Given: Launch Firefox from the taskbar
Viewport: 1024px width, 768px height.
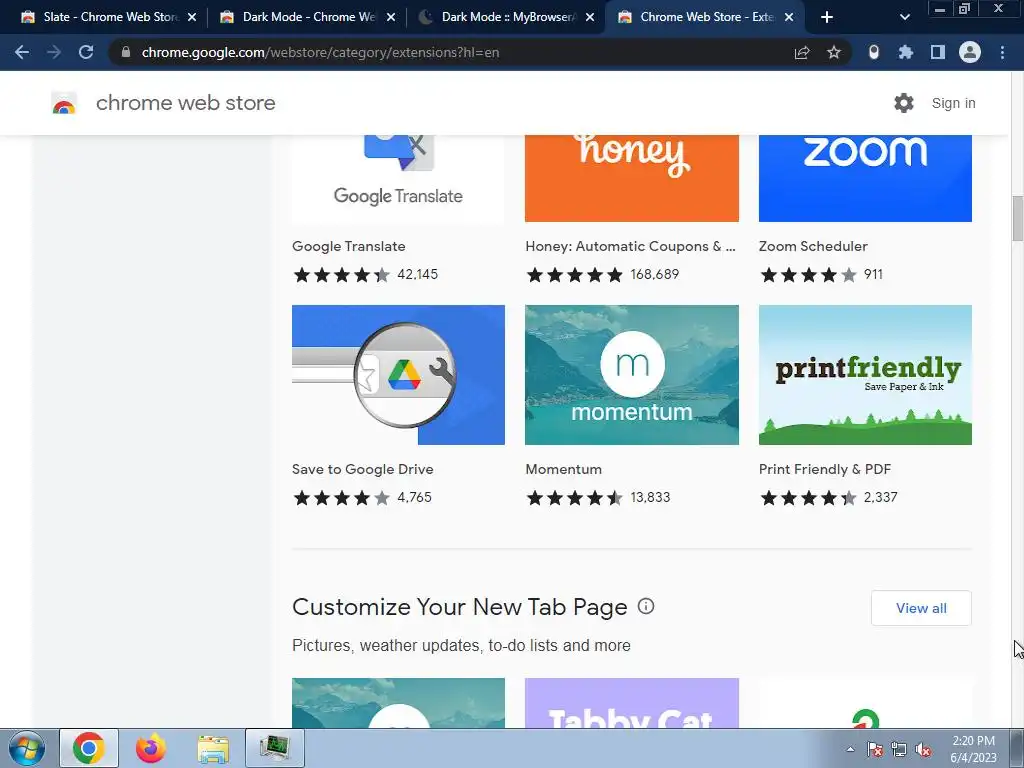Looking at the screenshot, I should [151, 748].
